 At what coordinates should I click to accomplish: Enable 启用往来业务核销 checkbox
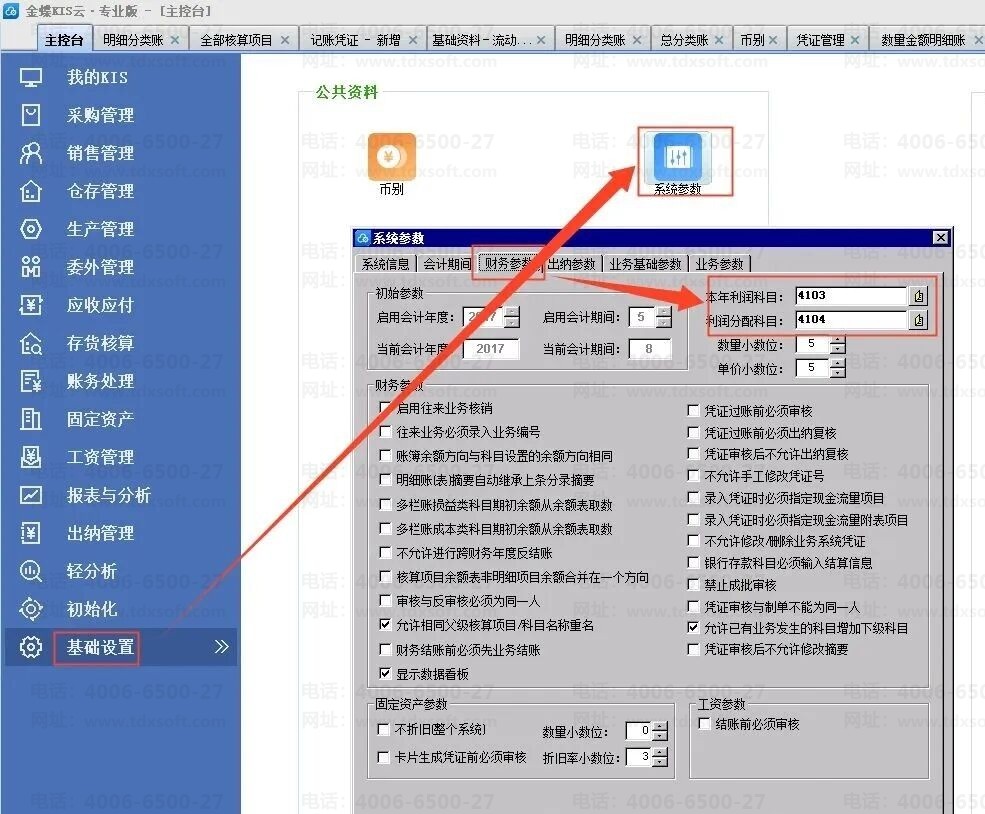386,408
